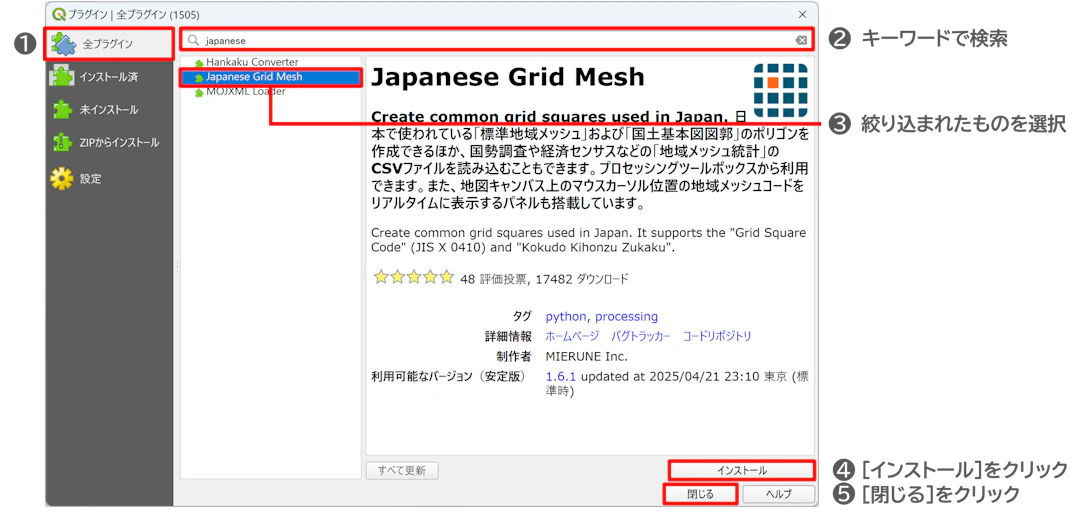Open the バグトラッカー (bug tracker) link
The image size is (1080, 520).
pos(641,336)
